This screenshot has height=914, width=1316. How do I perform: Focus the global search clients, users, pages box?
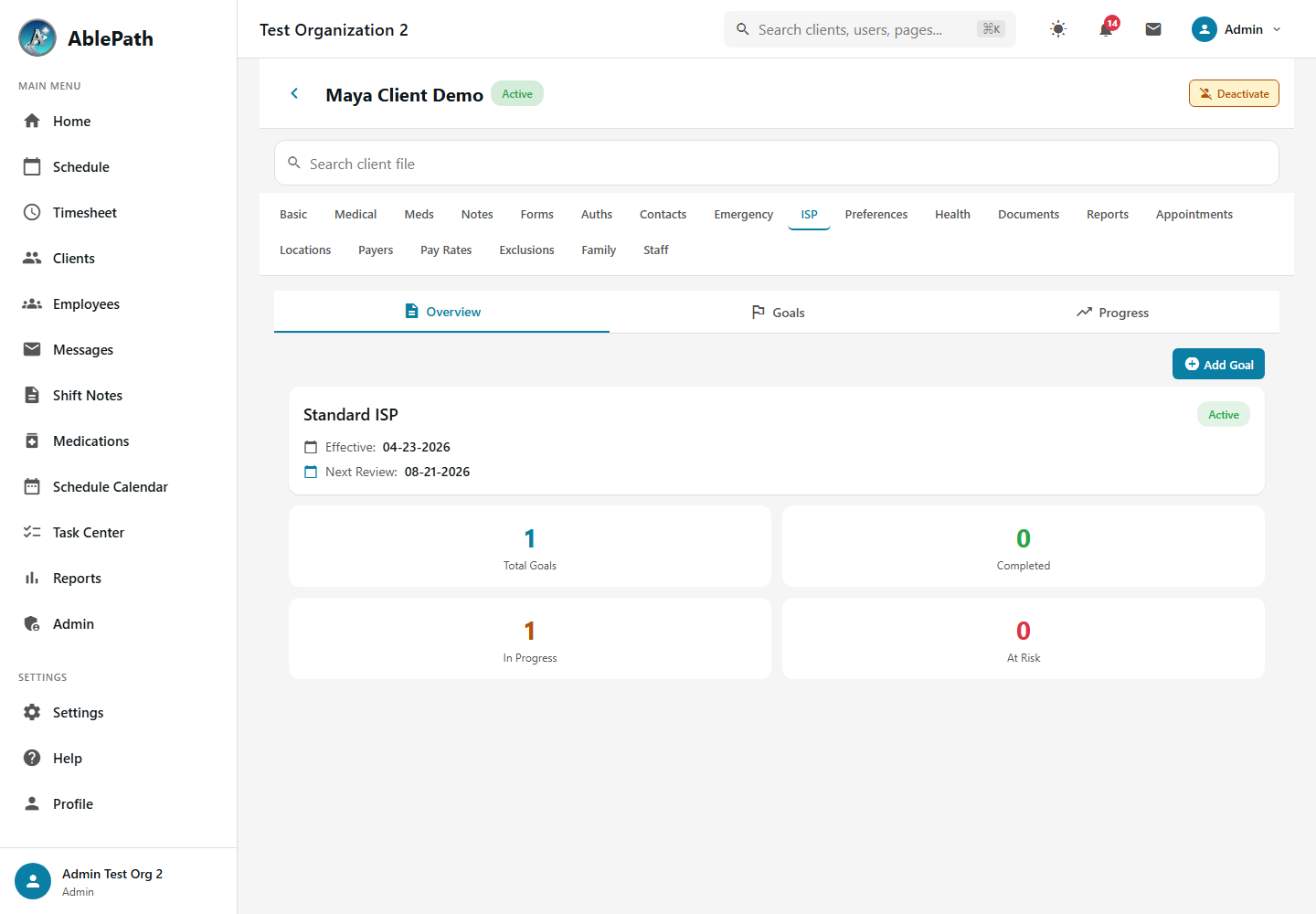click(870, 29)
